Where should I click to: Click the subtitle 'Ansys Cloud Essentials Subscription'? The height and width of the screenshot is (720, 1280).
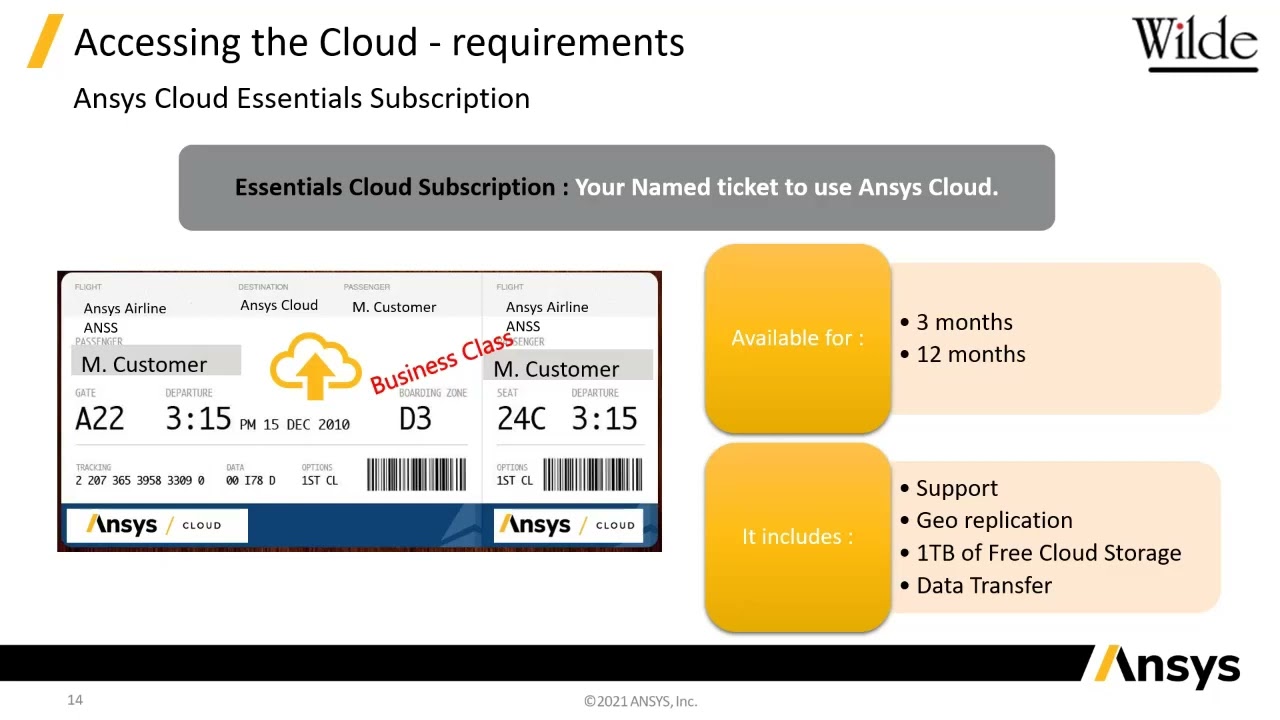[x=302, y=98]
